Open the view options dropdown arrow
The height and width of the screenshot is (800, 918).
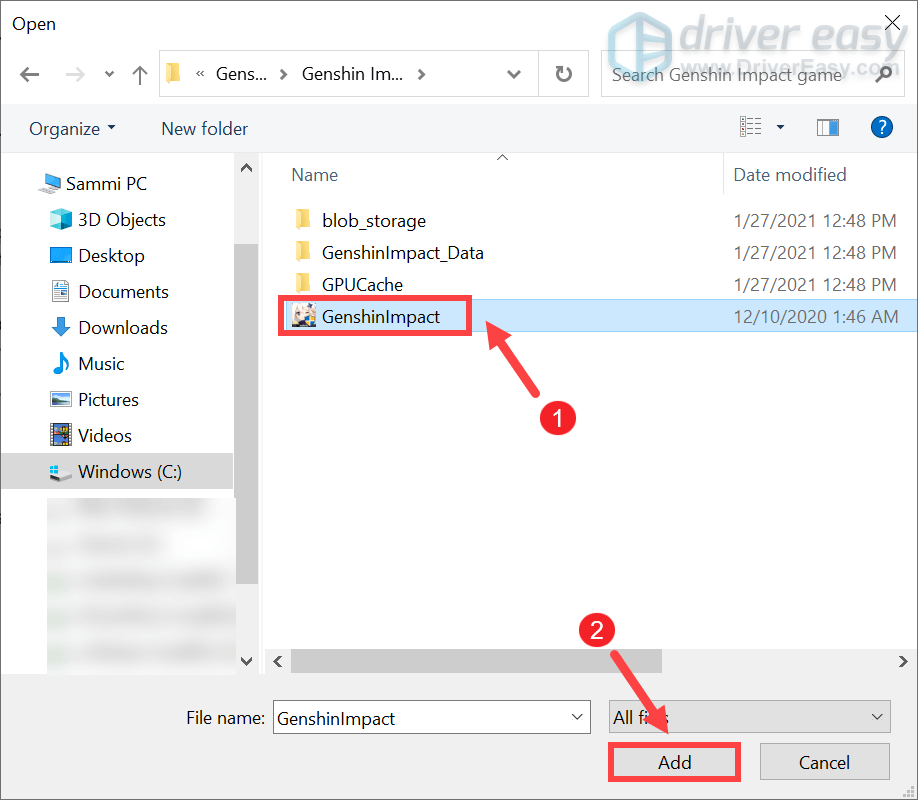coord(780,127)
